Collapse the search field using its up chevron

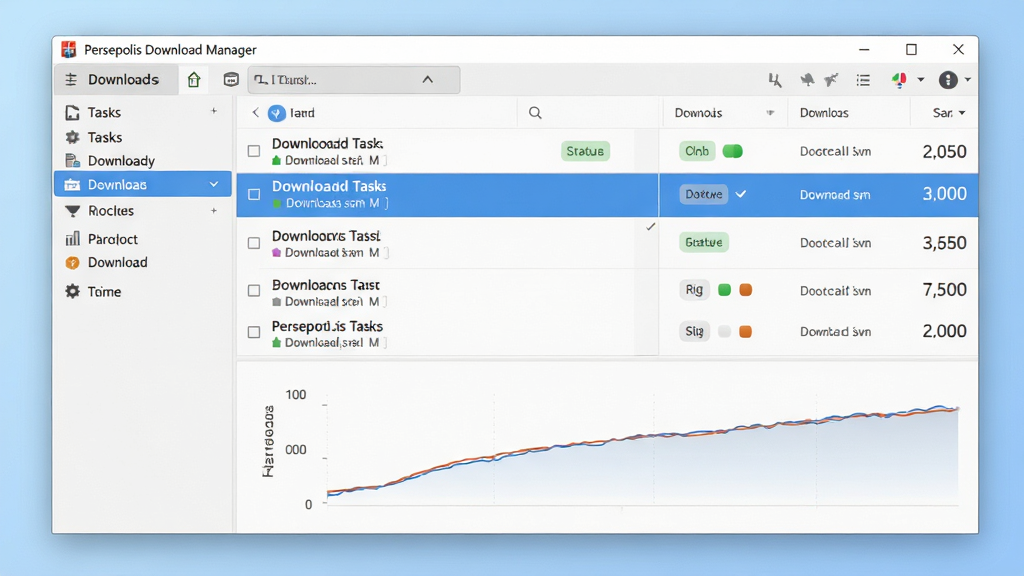click(x=428, y=80)
